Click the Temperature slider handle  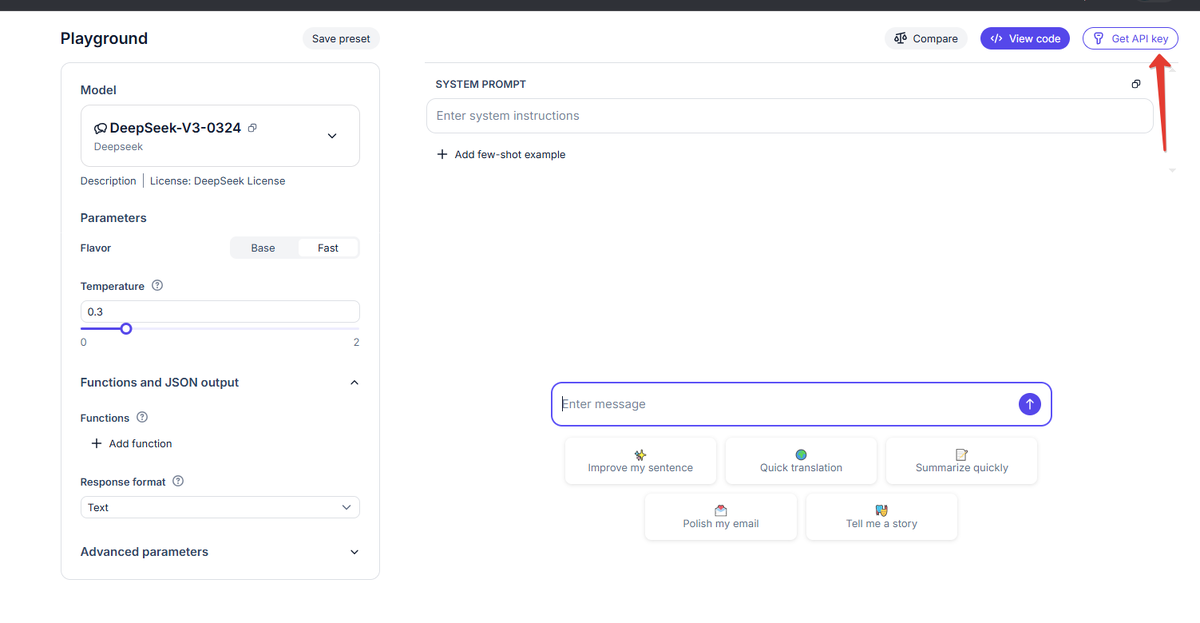(126, 328)
